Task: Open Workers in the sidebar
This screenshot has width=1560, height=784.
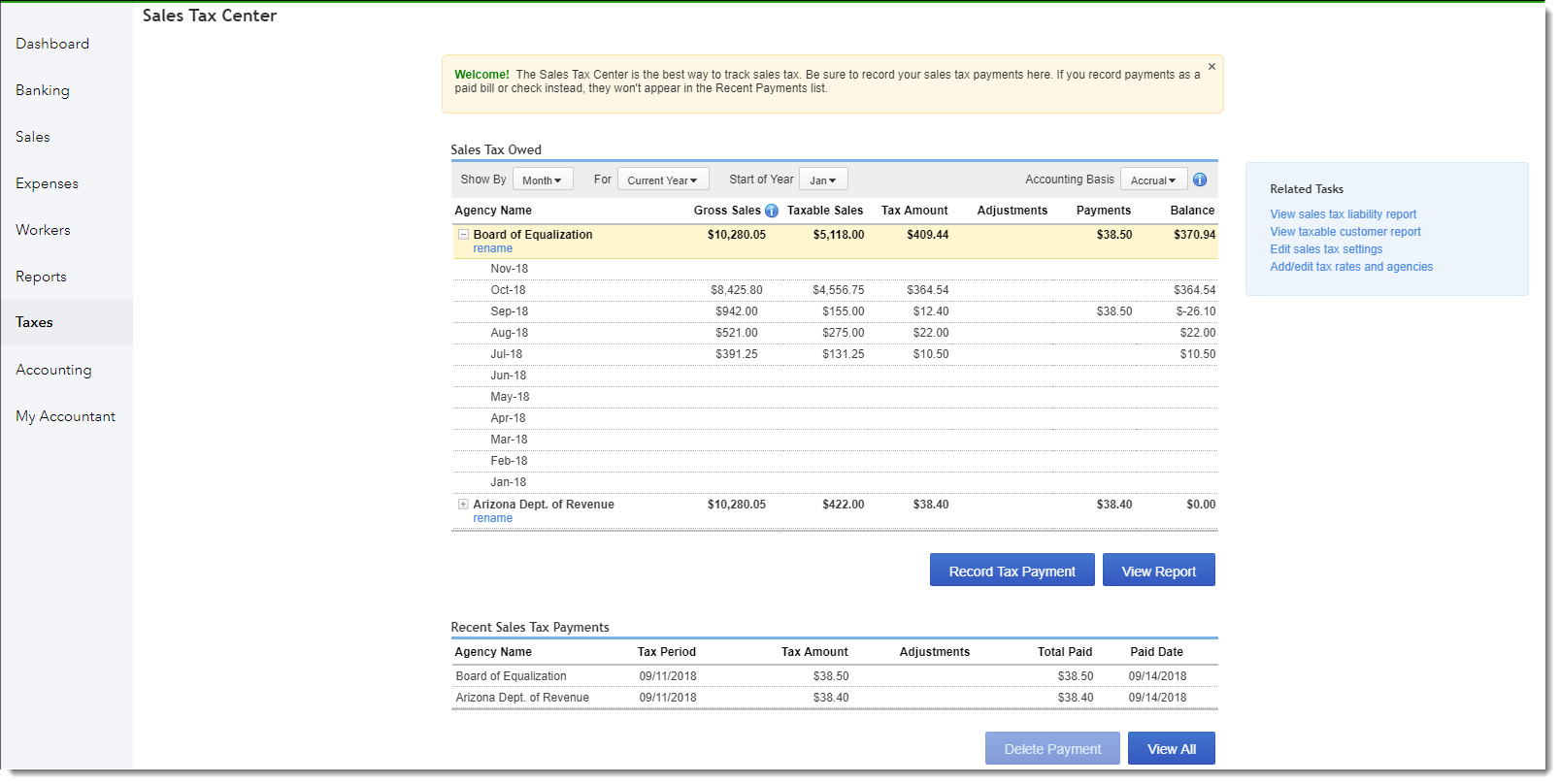Action: pyautogui.click(x=44, y=230)
